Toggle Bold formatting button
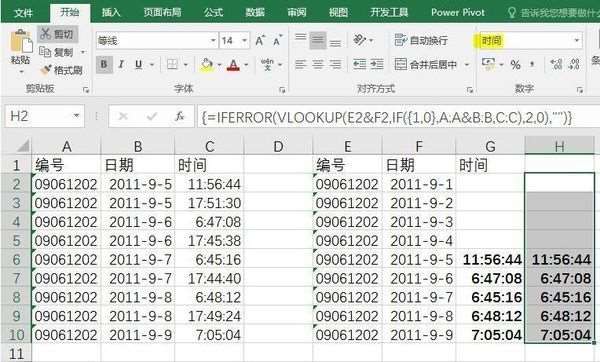Image resolution: width=600 pixels, height=362 pixels. point(104,64)
